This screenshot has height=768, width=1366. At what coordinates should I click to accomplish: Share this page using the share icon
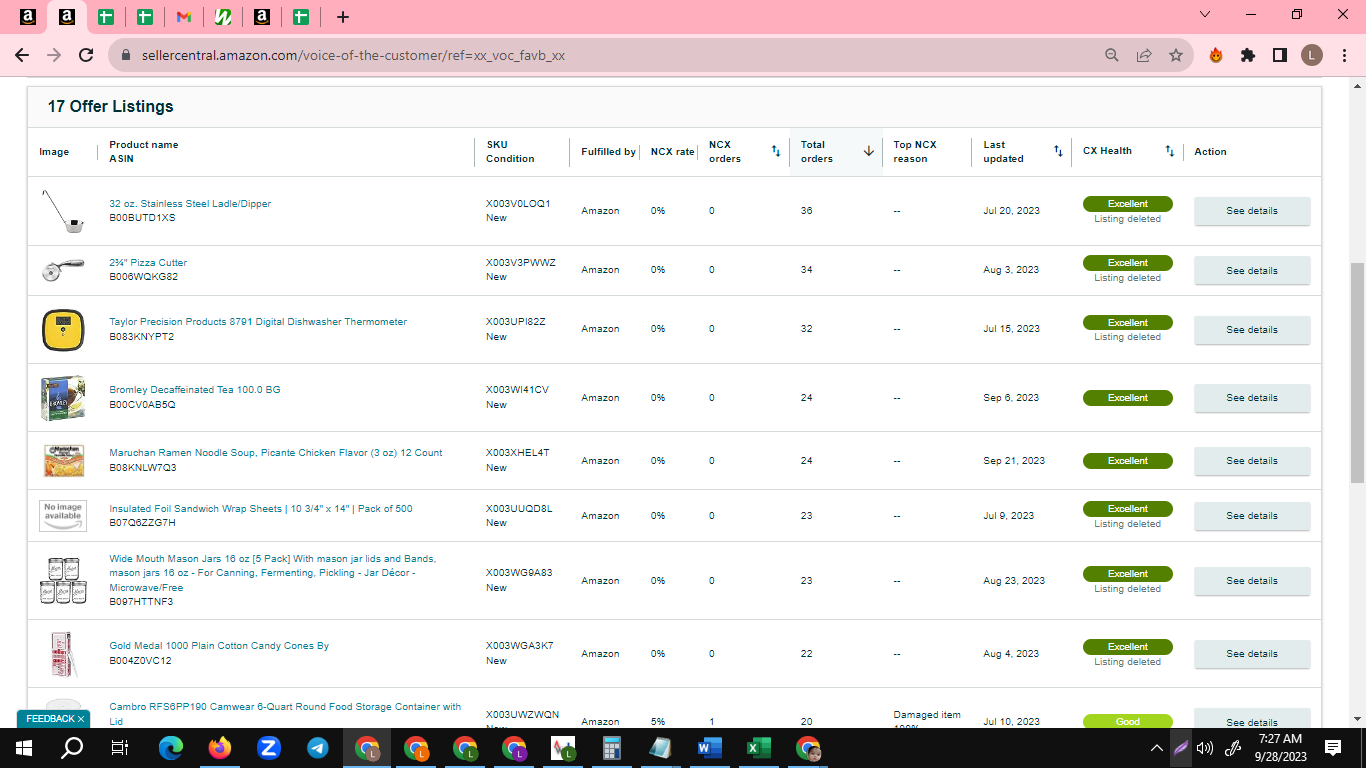pyautogui.click(x=1144, y=56)
